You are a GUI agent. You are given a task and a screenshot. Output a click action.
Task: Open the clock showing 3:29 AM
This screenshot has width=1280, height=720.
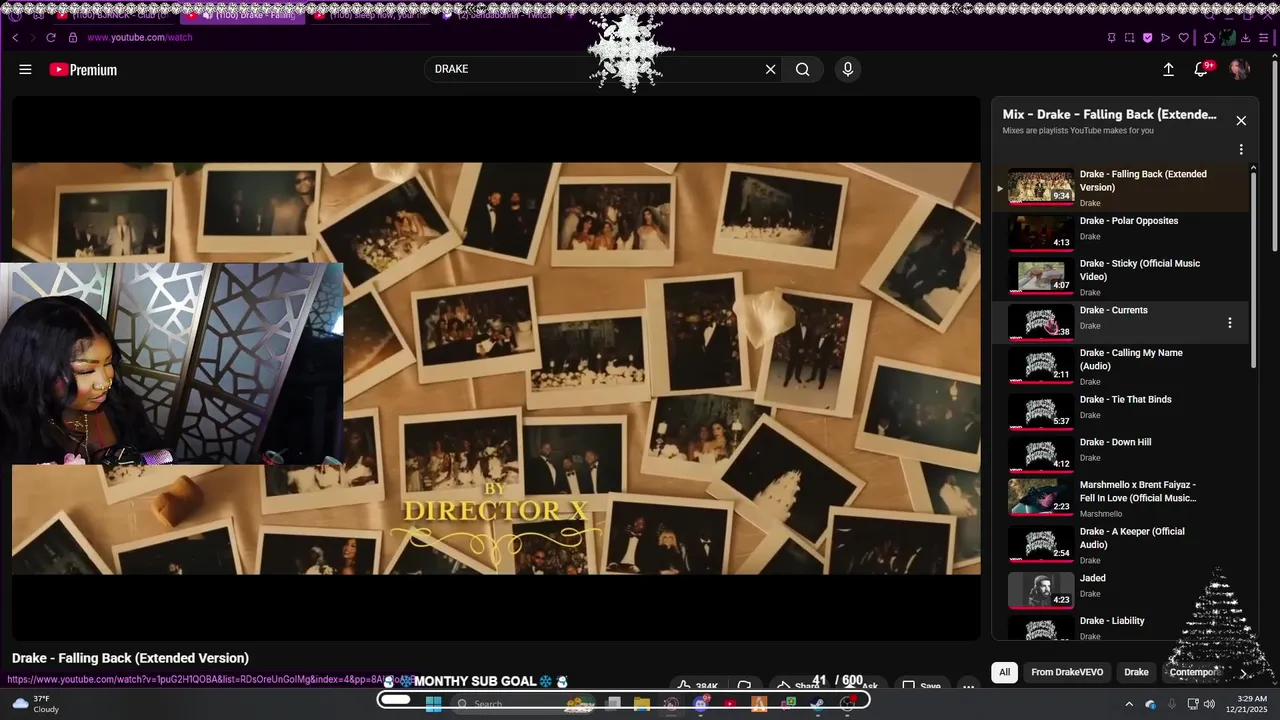(x=1252, y=704)
